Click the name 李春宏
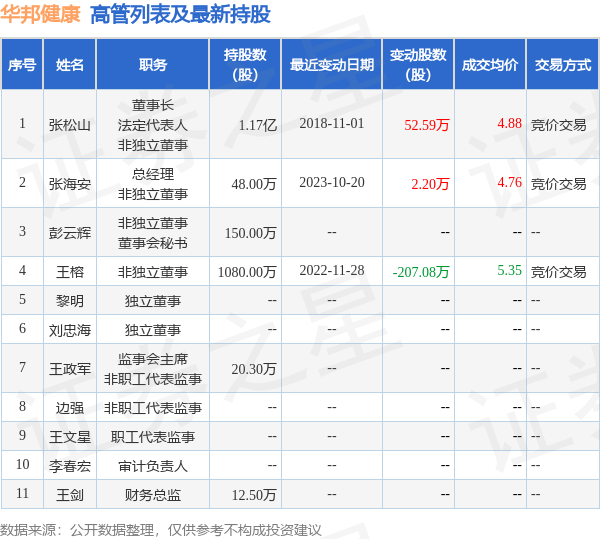 (70, 466)
